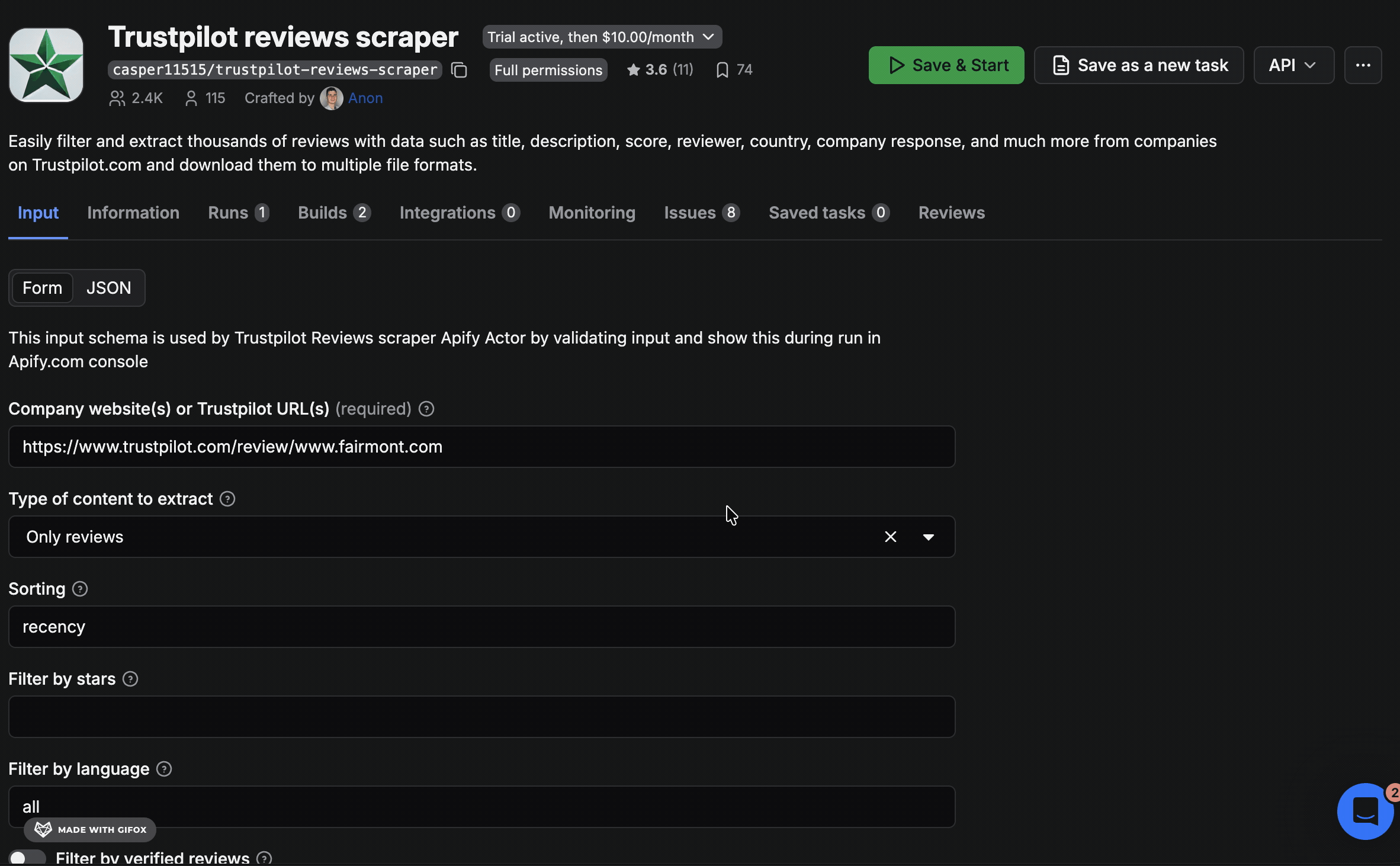
Task: Click the bookmark icon beside 74
Action: tap(722, 70)
